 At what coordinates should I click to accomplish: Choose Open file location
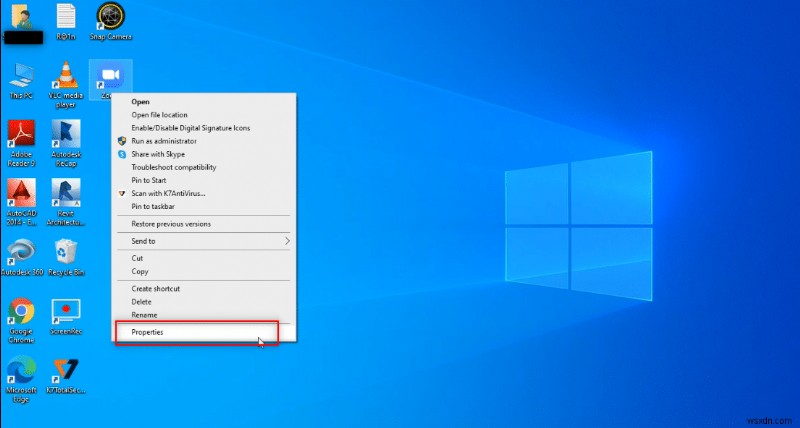204,115
